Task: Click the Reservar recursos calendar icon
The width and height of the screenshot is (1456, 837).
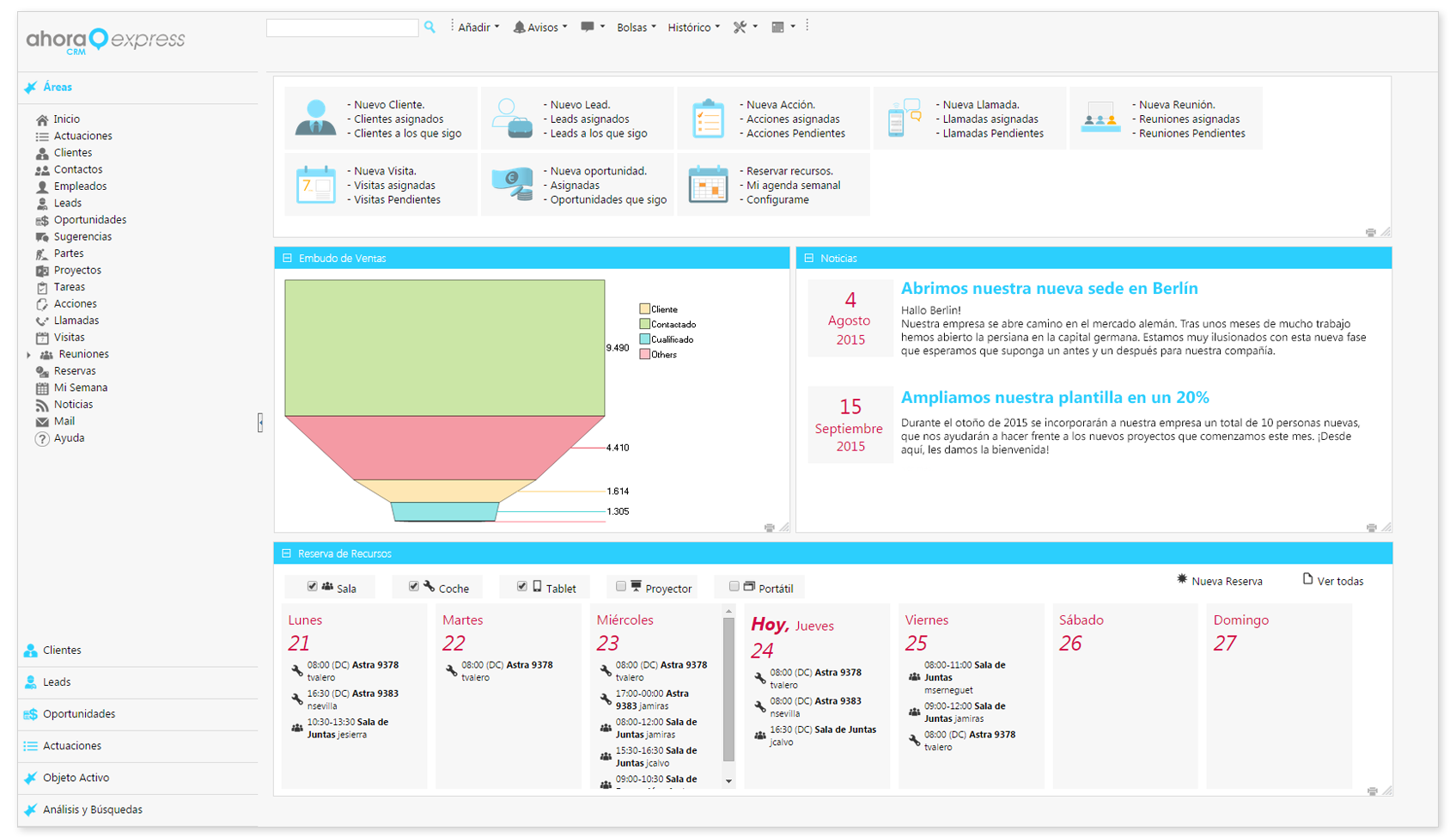Action: pos(708,184)
